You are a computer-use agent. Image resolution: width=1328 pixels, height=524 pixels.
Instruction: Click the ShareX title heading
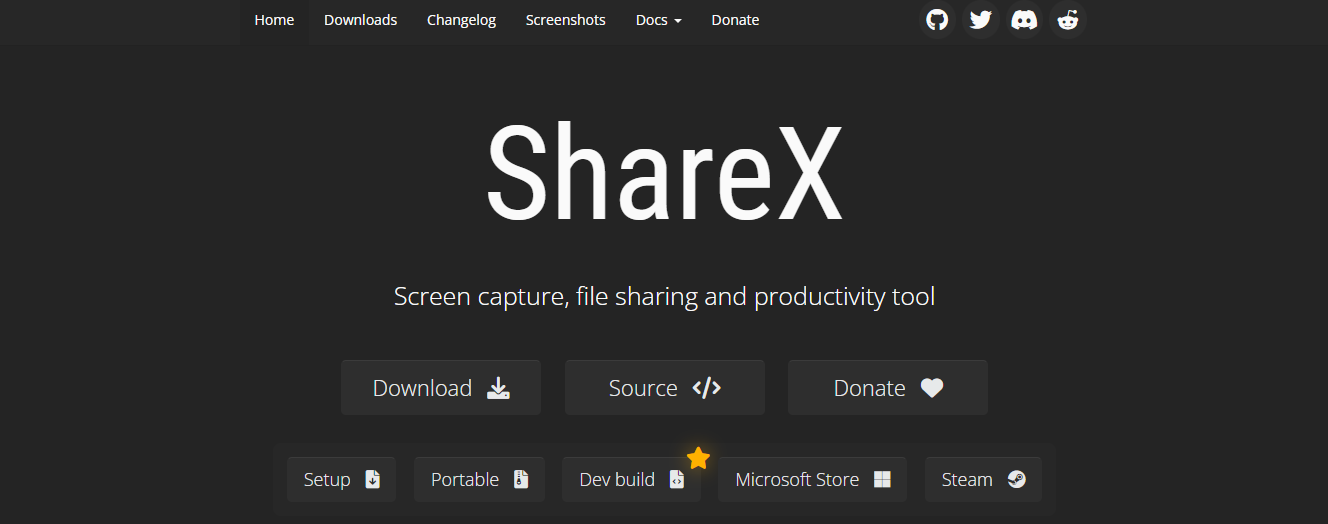(664, 172)
